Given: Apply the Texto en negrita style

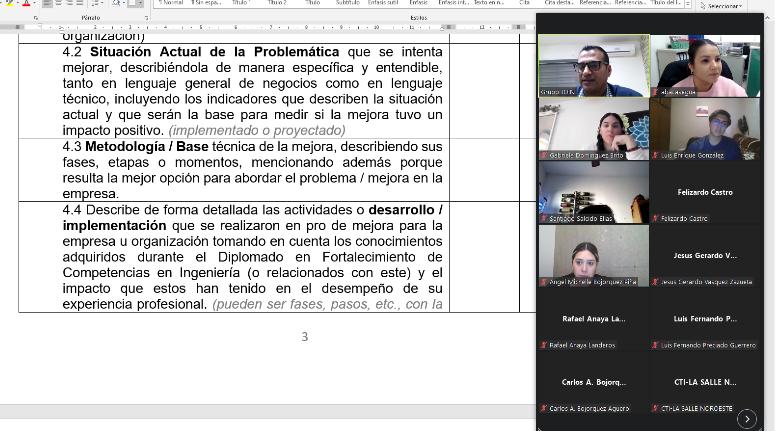Looking at the screenshot, I should (489, 2).
